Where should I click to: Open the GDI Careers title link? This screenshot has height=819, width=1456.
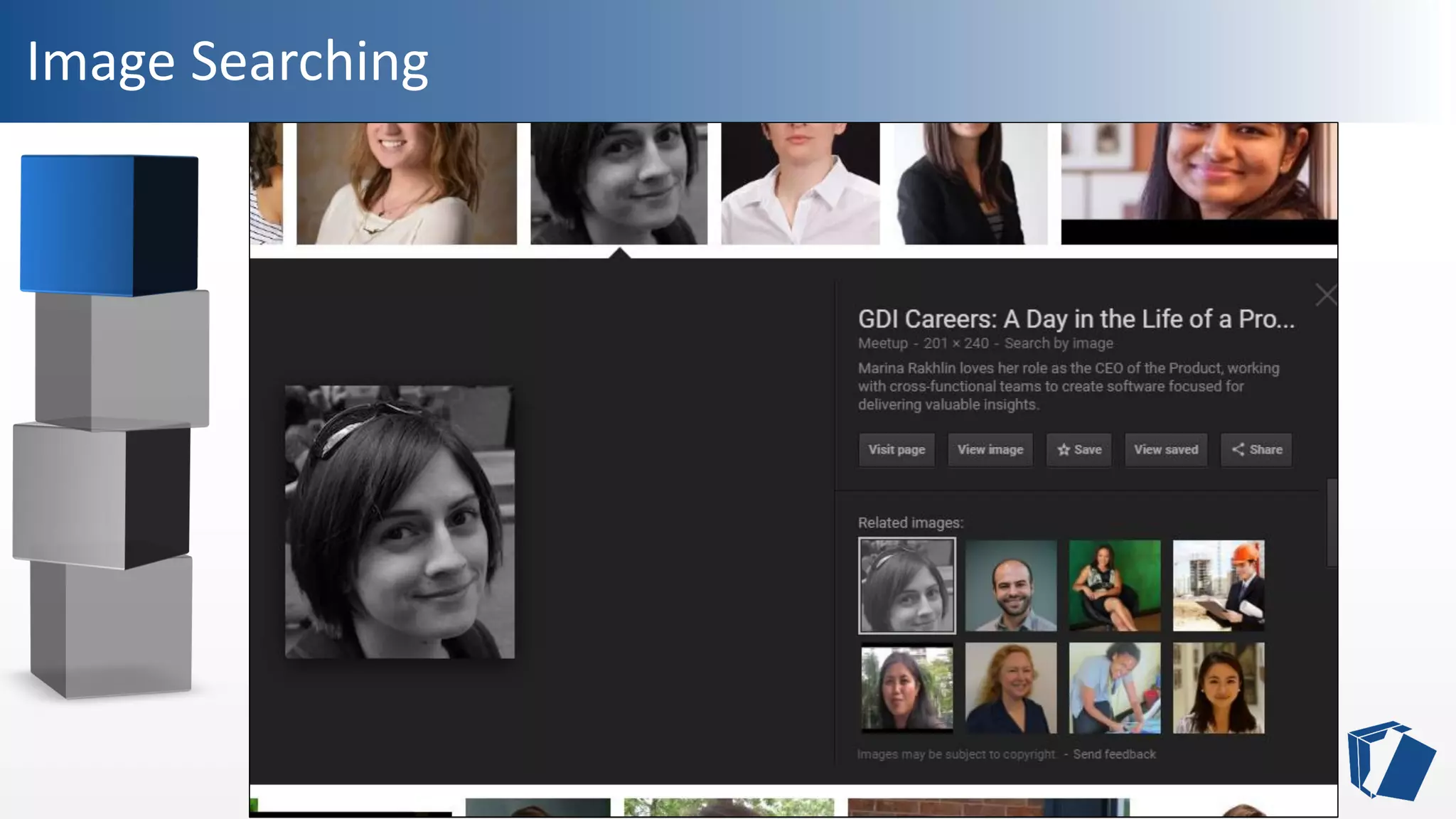(x=1076, y=319)
